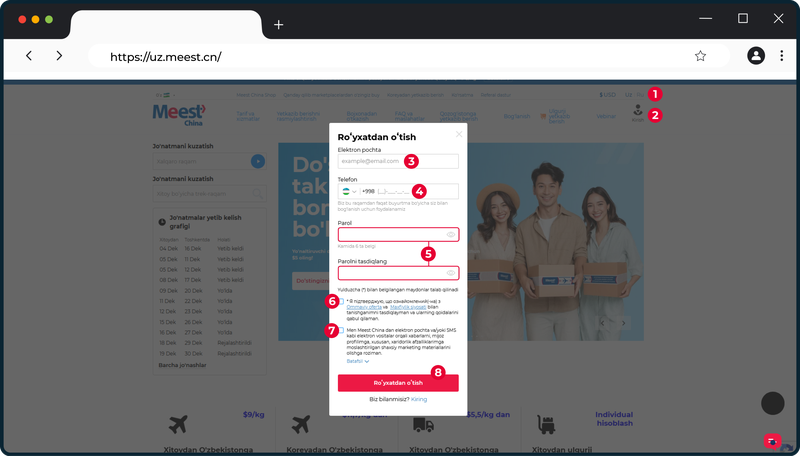Open Tarif va xizmatlar menu item

click(x=248, y=116)
